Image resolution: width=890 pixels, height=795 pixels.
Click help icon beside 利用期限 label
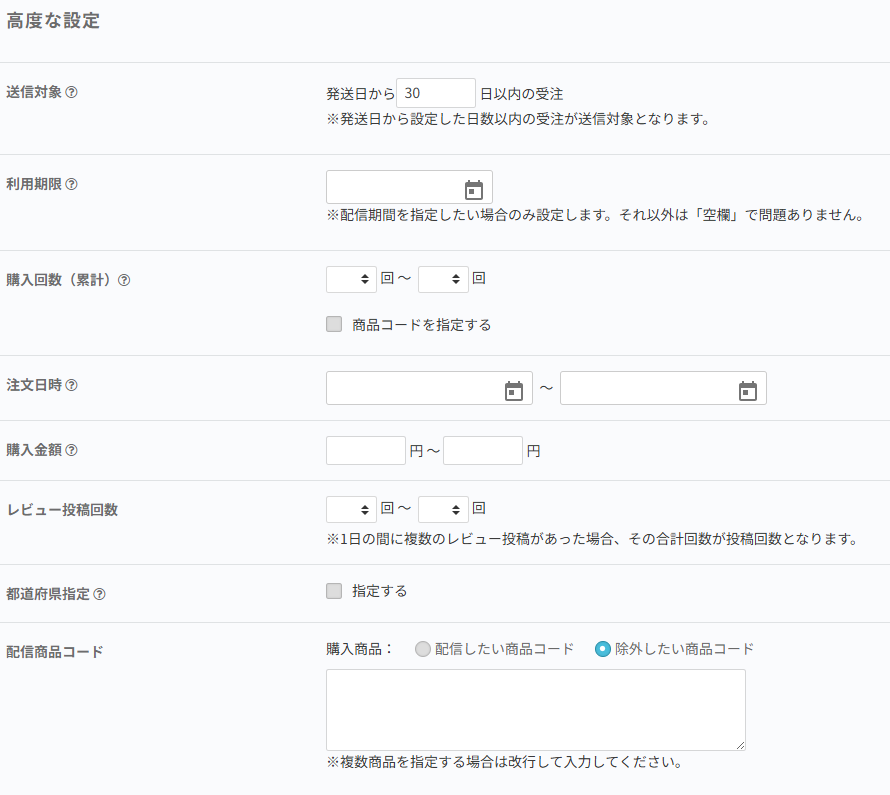pos(72,185)
